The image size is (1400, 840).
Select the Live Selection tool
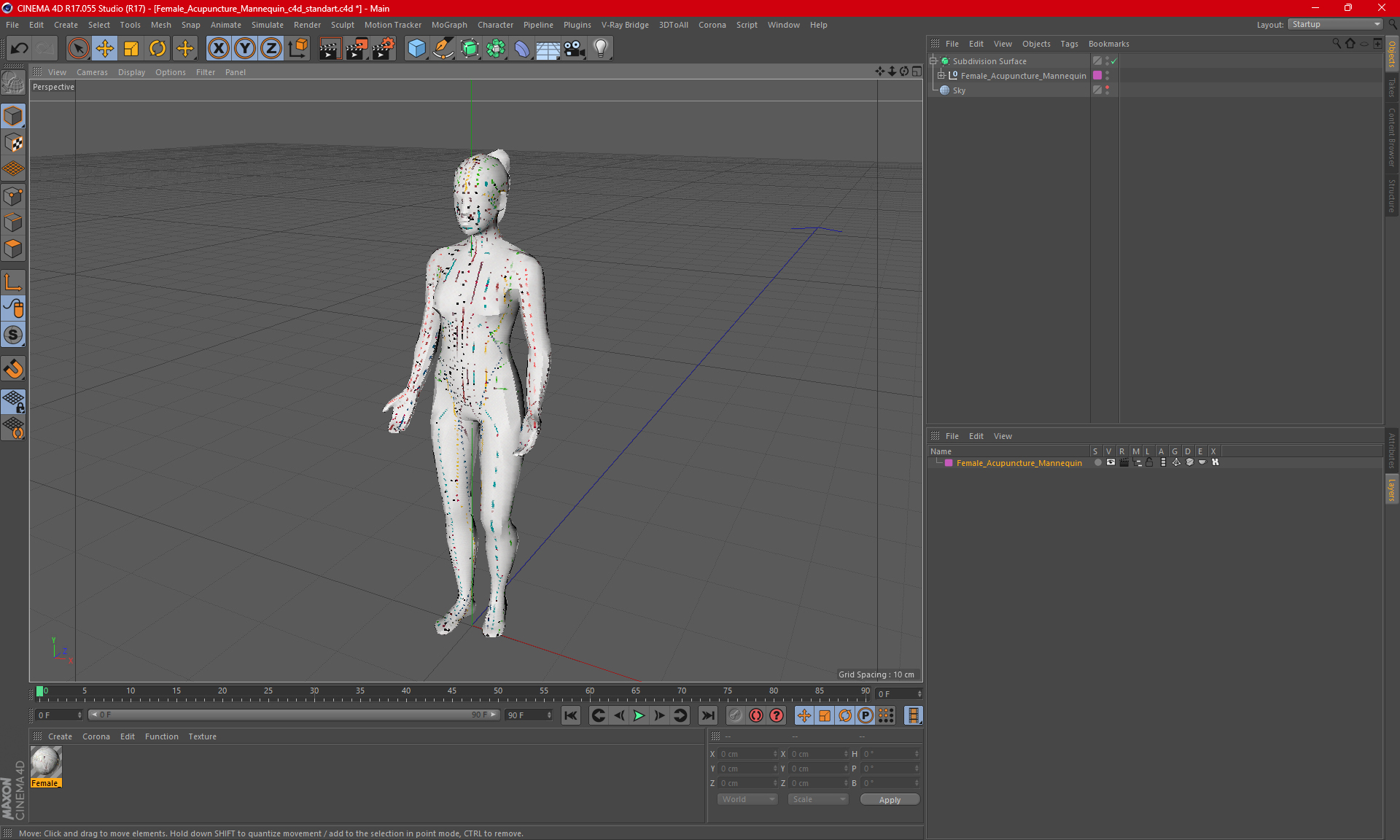[78, 49]
